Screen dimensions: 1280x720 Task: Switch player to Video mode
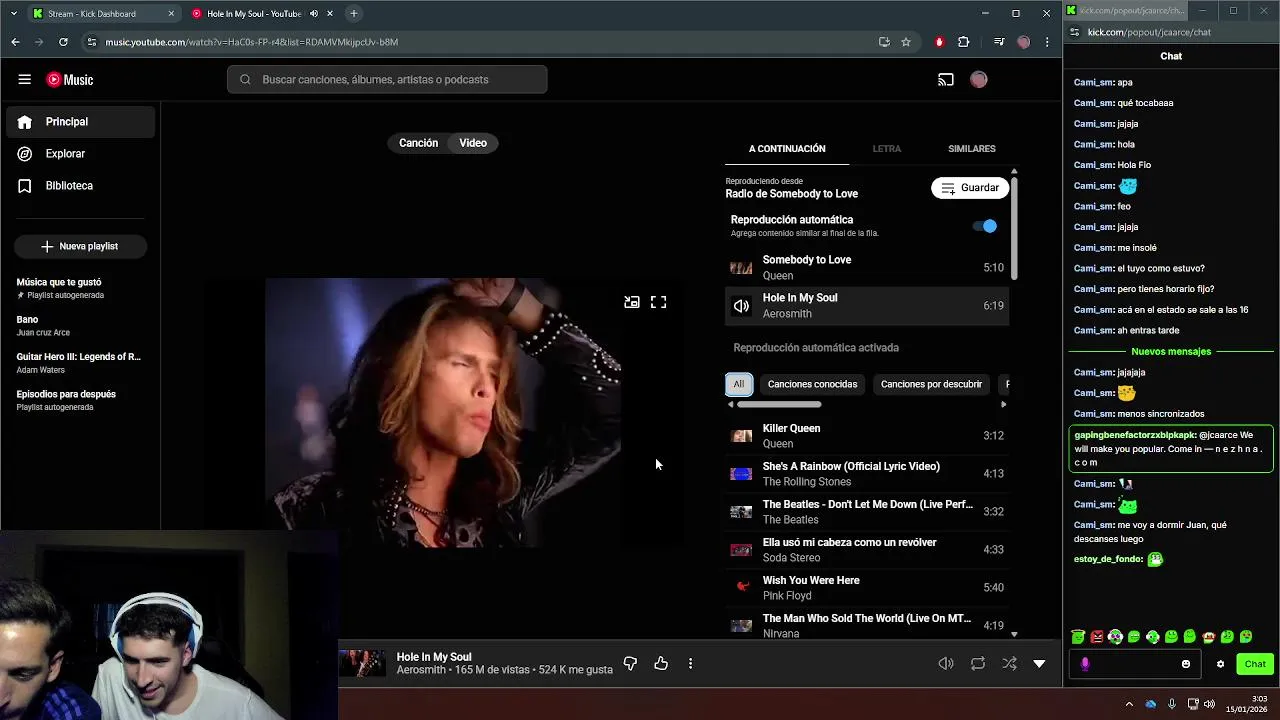tap(473, 143)
